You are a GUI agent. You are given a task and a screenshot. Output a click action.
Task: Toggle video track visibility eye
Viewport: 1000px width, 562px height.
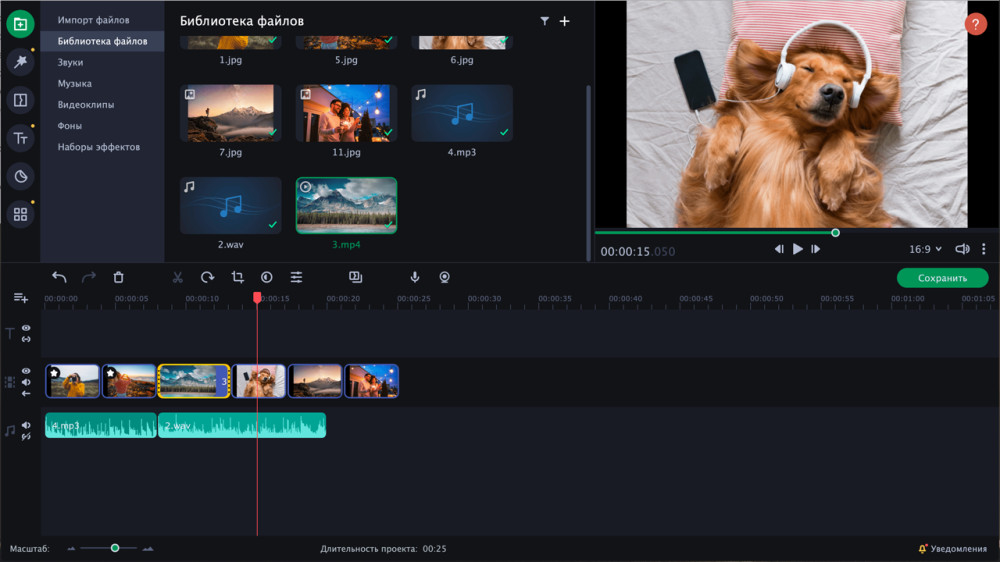click(x=26, y=371)
